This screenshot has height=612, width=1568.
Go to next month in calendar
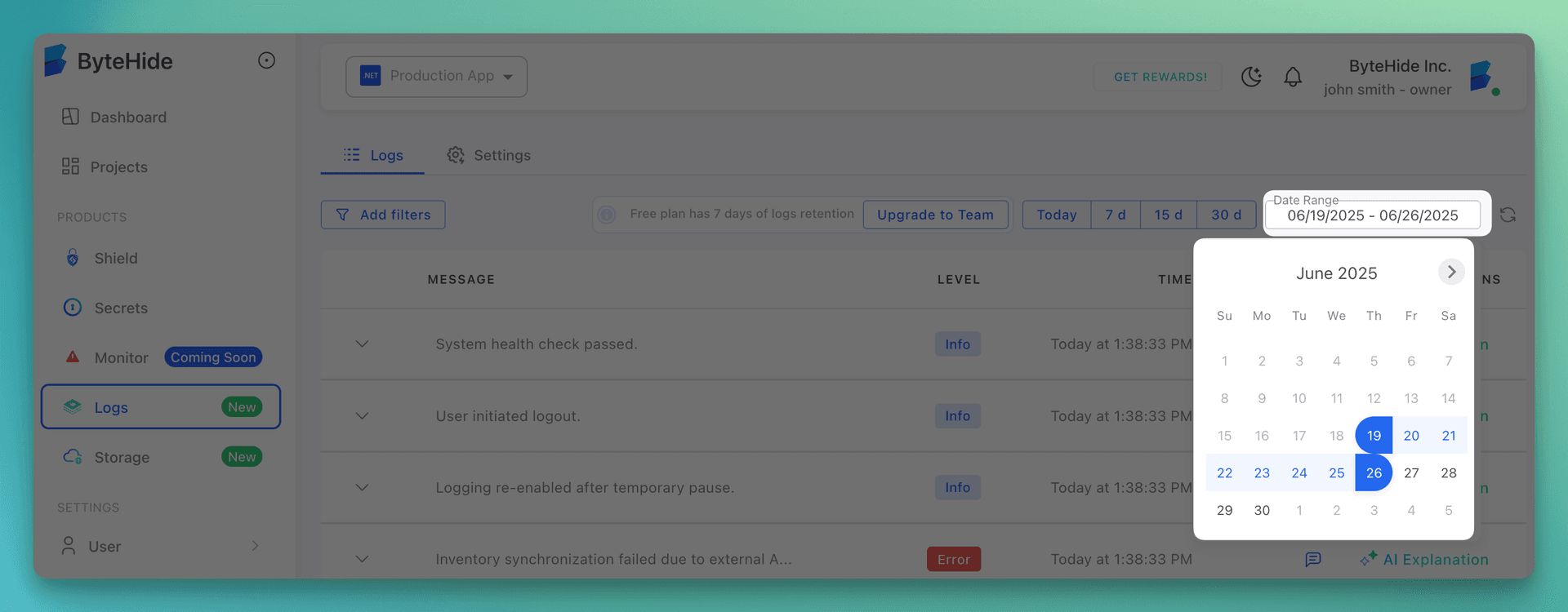point(1451,272)
